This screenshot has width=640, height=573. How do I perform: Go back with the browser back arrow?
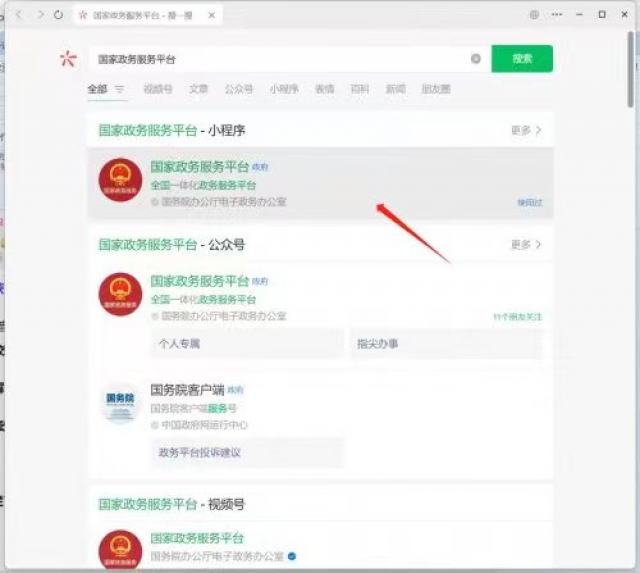coord(19,15)
